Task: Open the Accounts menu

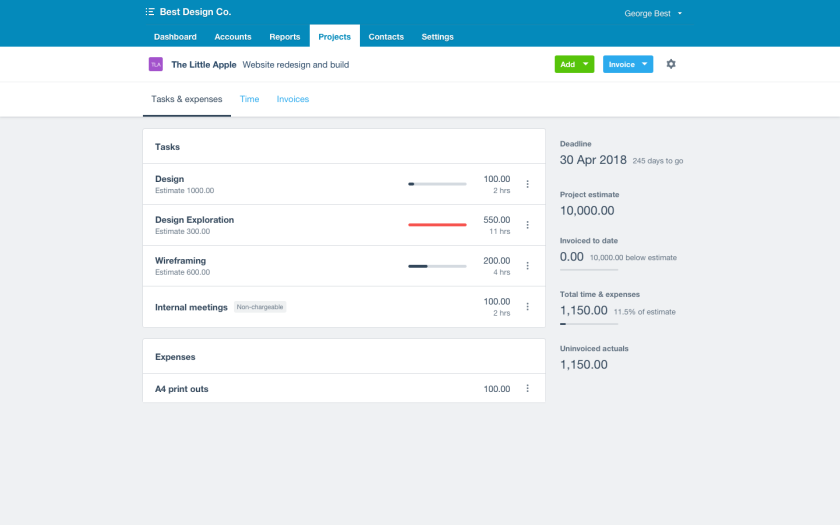Action: [x=233, y=36]
